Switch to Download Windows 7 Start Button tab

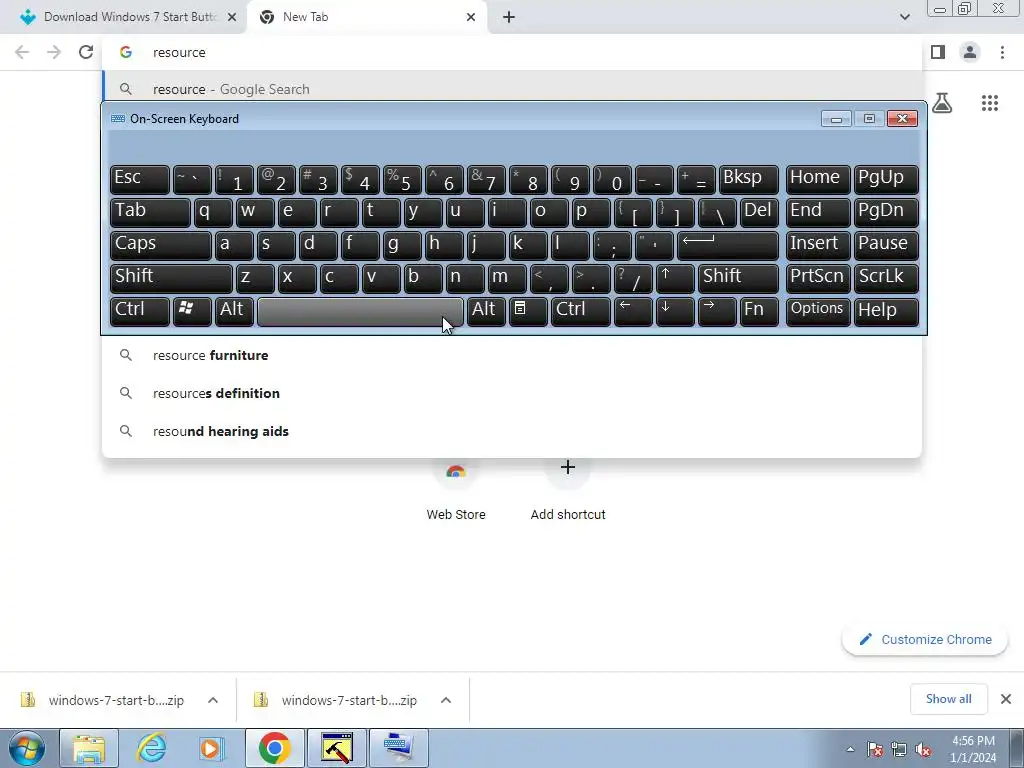(124, 17)
